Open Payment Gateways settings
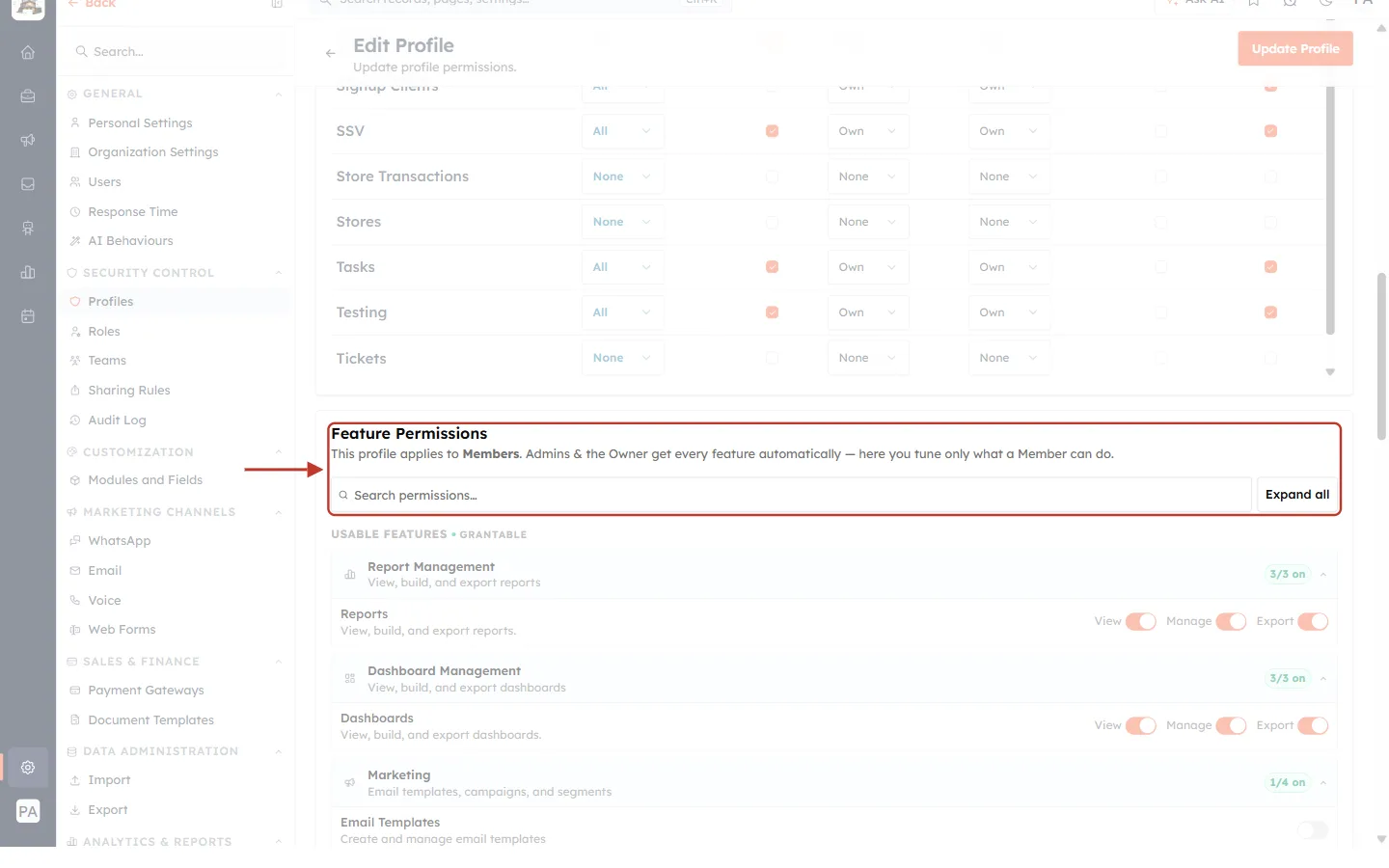 click(146, 691)
